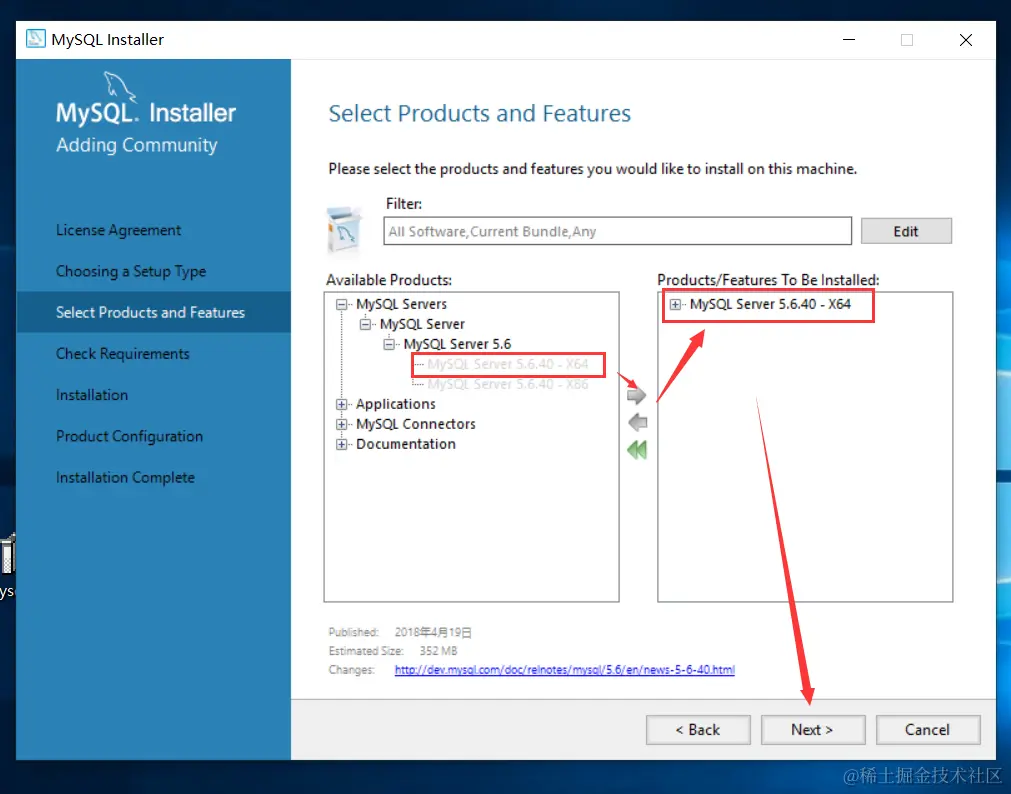Expand the MySQL Connectors tree node
The height and width of the screenshot is (794, 1011).
click(x=342, y=424)
